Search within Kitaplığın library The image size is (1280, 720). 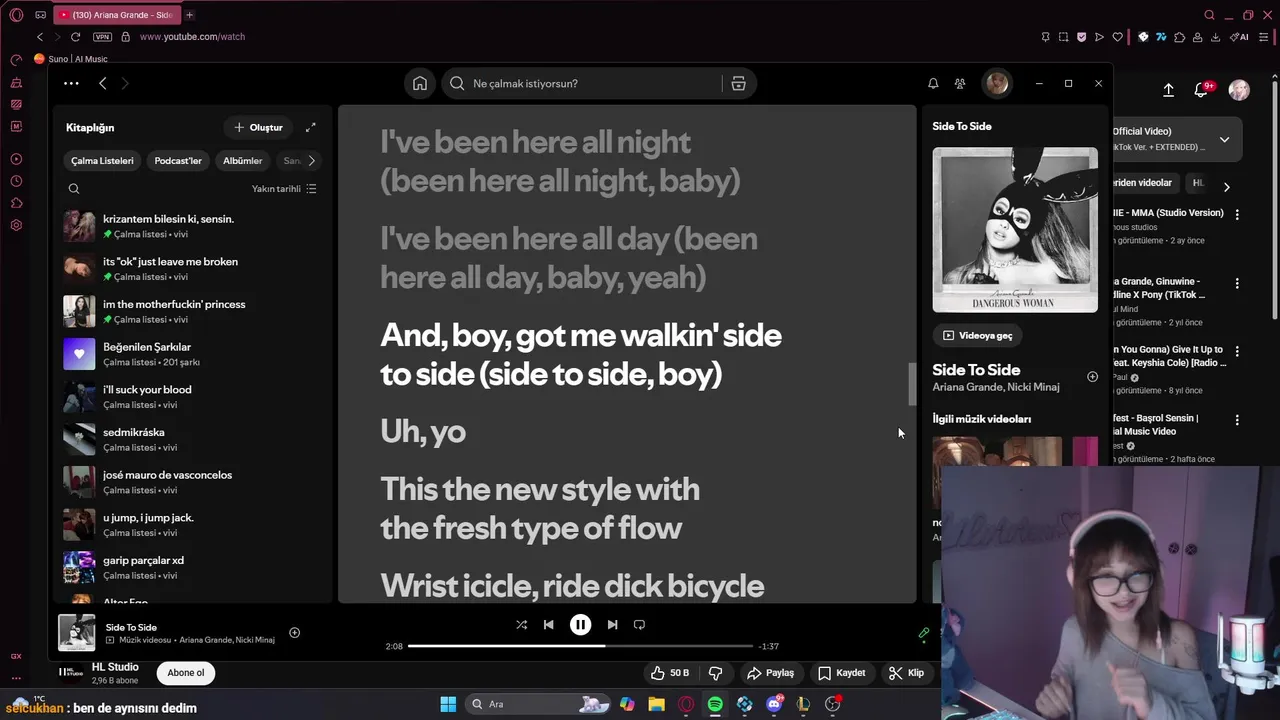(x=74, y=189)
